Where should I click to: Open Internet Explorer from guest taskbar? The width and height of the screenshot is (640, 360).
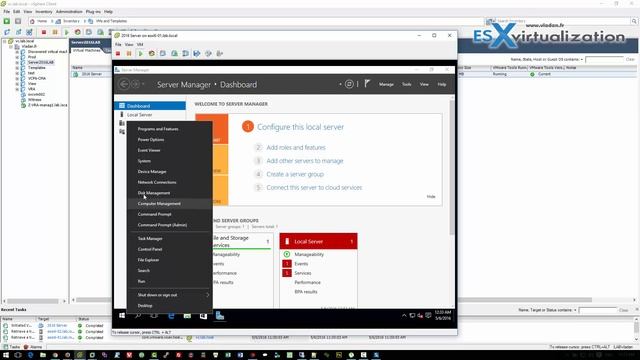(171, 316)
